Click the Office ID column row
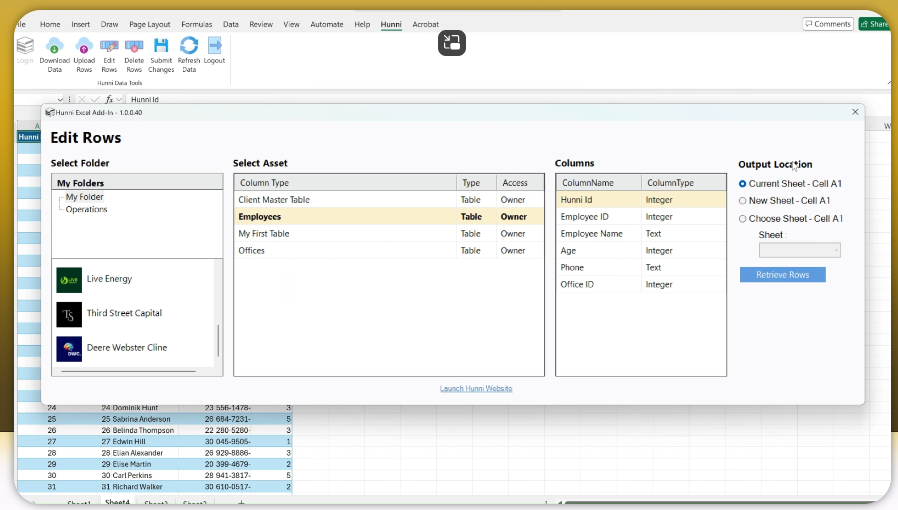 (641, 284)
